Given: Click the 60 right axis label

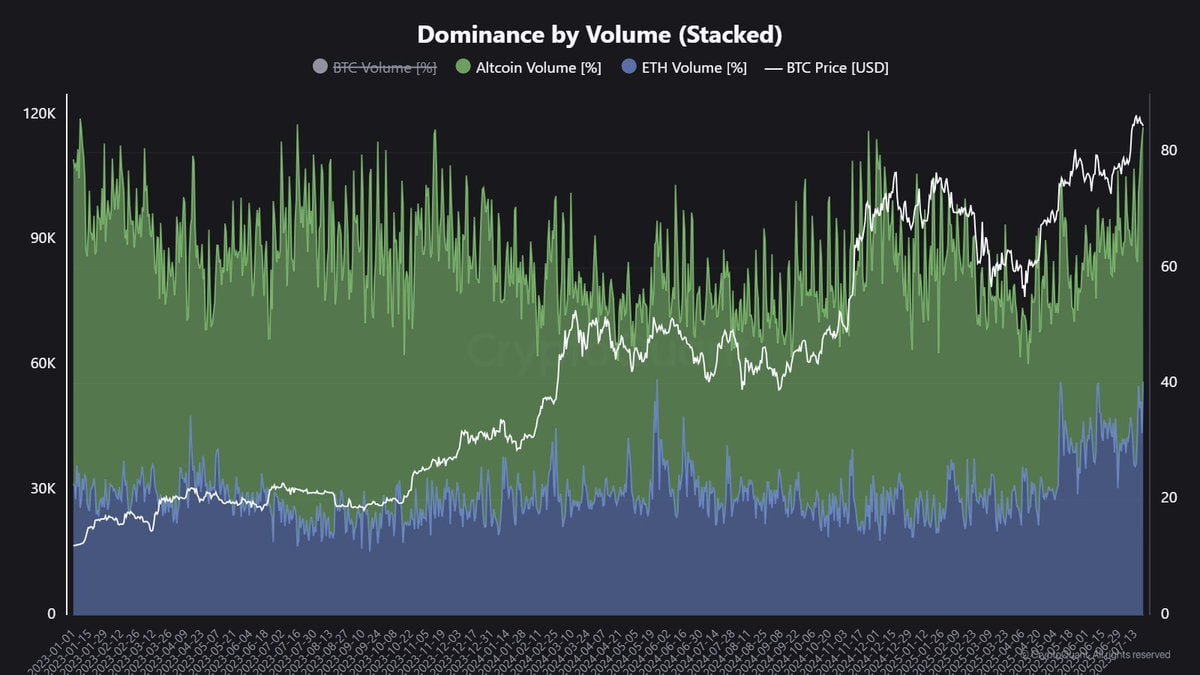Looking at the screenshot, I should pyautogui.click(x=1168, y=266).
